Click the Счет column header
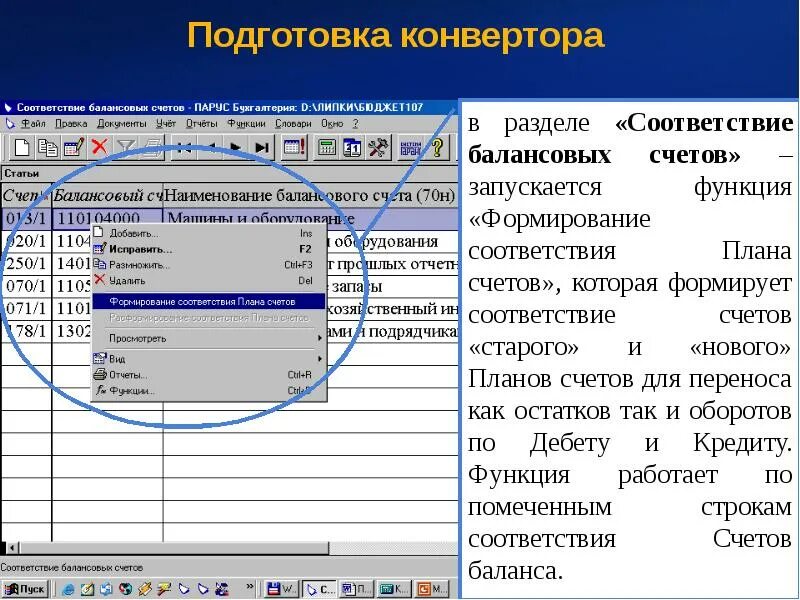 coord(26,195)
